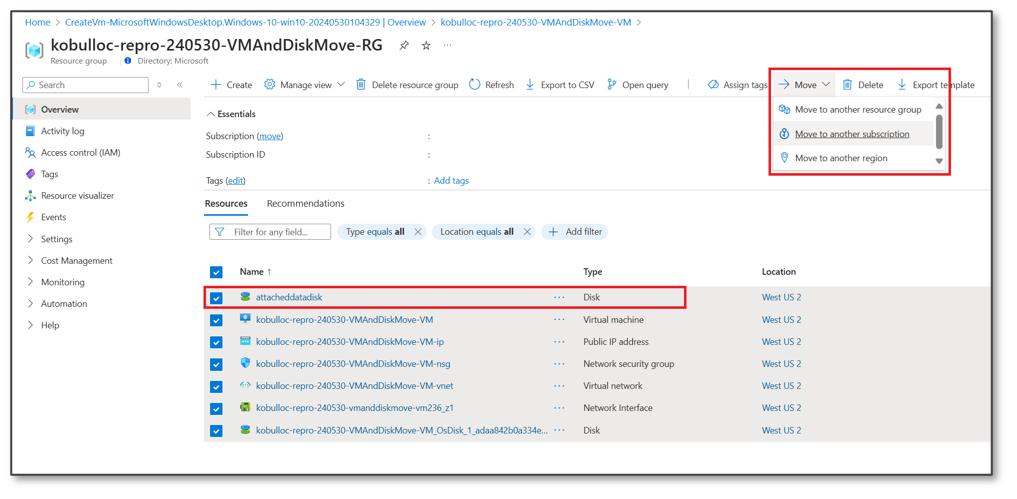The image size is (1017, 499).
Task: Switch to the Recommendations tab
Action: click(305, 204)
